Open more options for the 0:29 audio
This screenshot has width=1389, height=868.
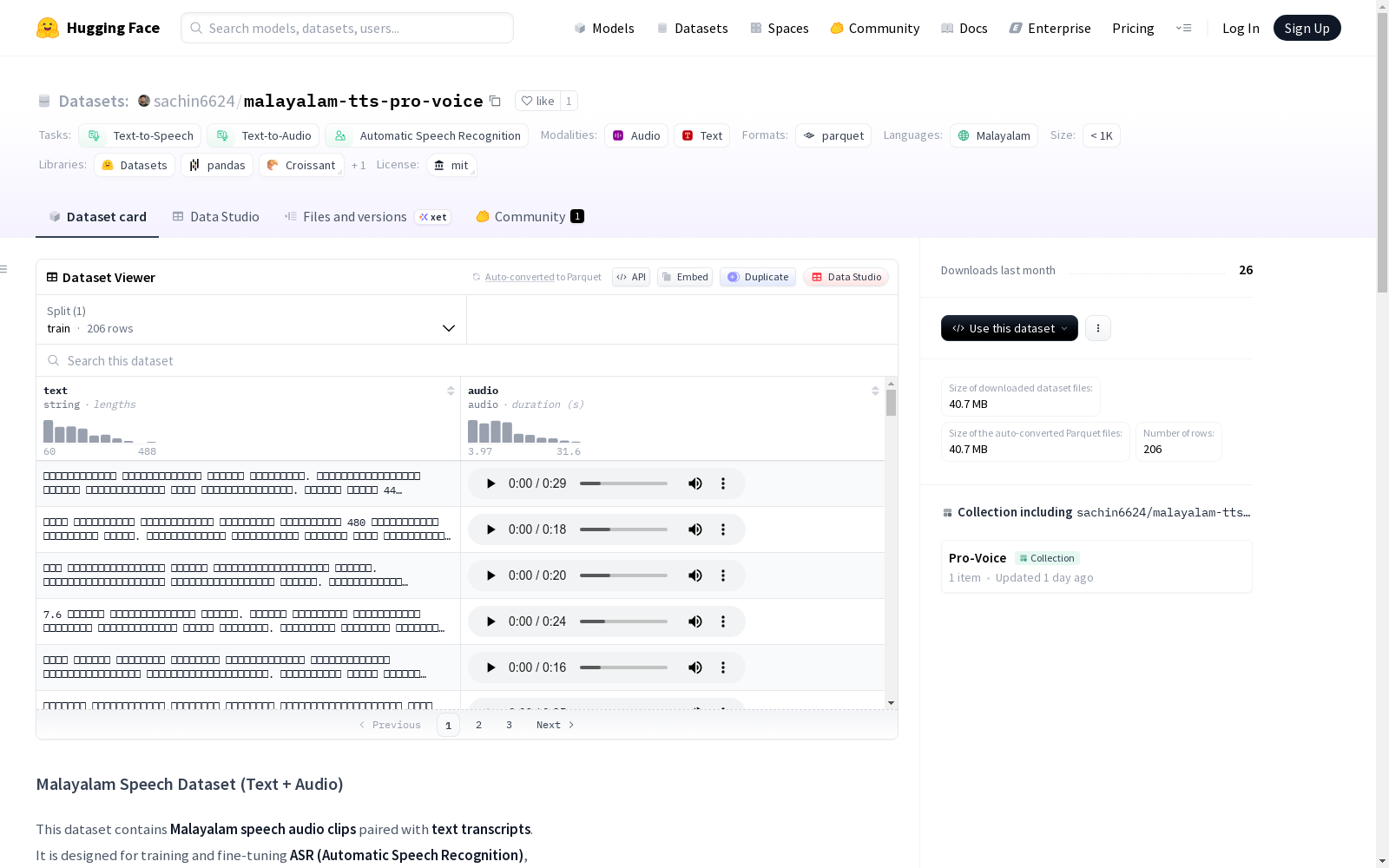pyautogui.click(x=723, y=483)
